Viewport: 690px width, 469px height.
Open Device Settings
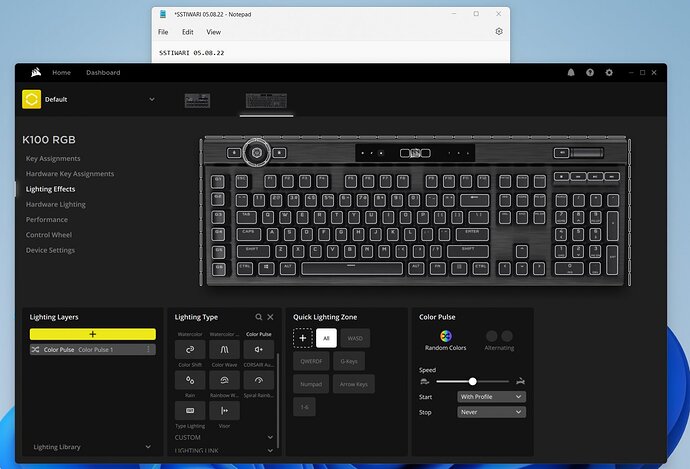point(50,250)
